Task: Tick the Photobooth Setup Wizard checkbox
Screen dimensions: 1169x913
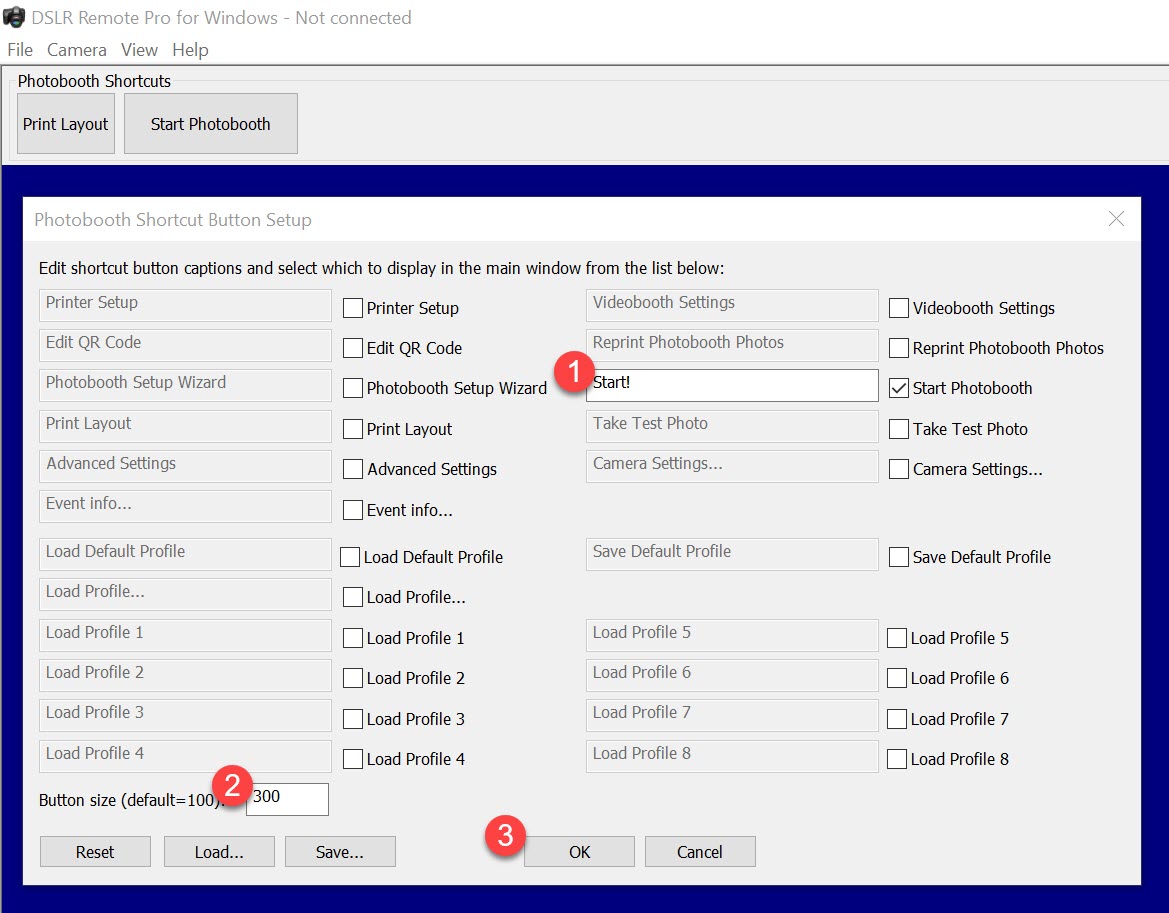Action: (353, 388)
